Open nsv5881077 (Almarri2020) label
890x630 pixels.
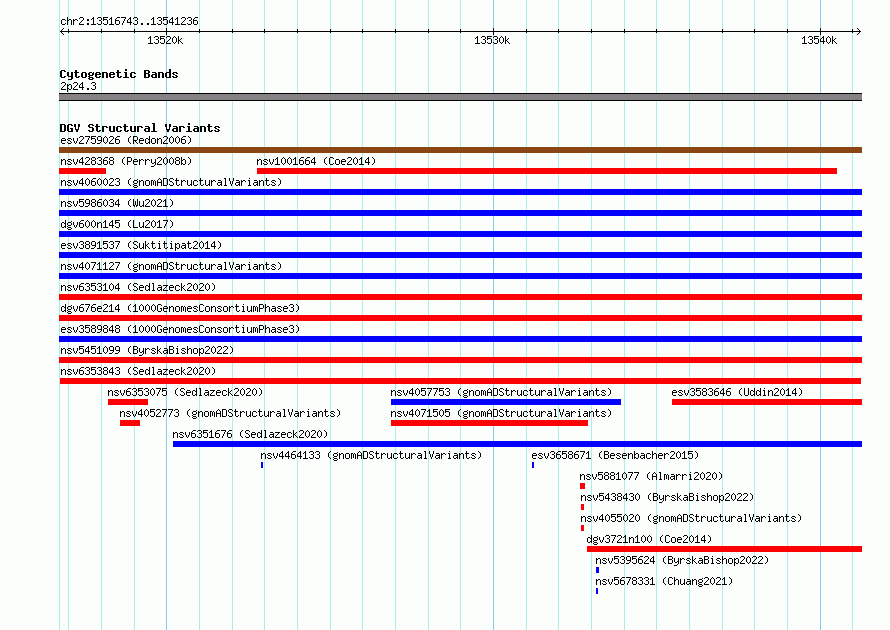[651, 476]
